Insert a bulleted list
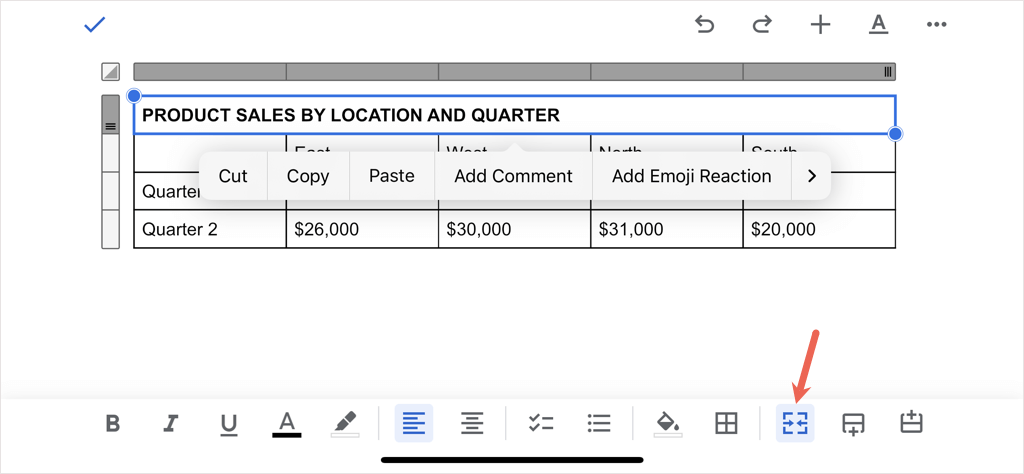This screenshot has width=1024, height=474. 599,424
